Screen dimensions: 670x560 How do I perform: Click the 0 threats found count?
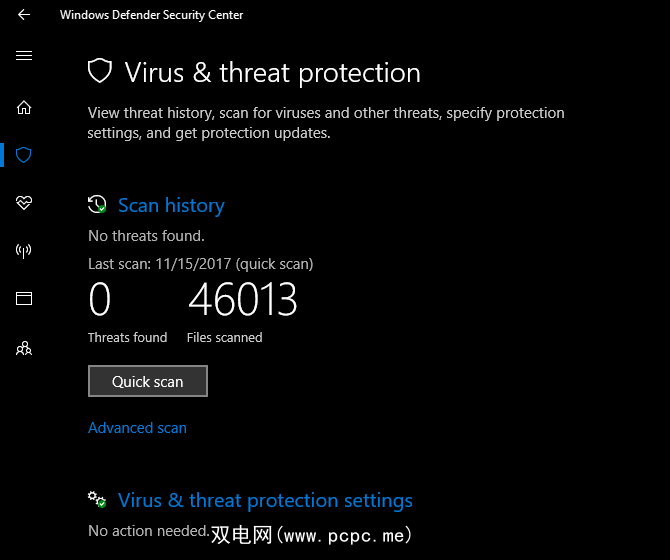pyautogui.click(x=100, y=300)
